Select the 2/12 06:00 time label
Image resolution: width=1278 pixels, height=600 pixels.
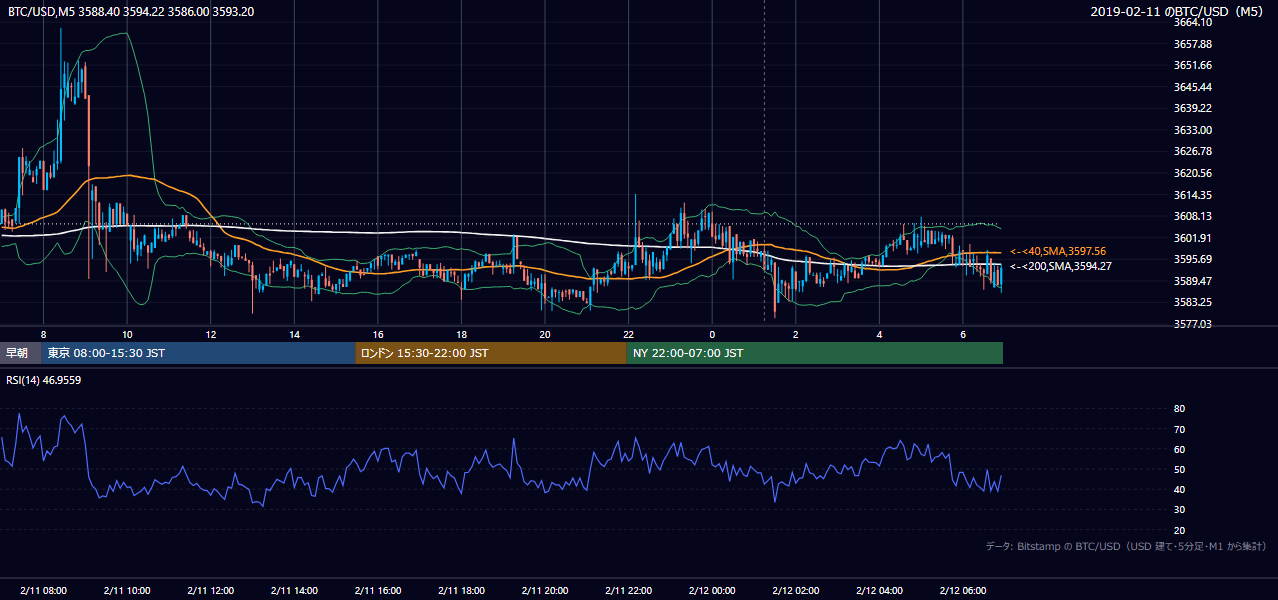tap(963, 590)
